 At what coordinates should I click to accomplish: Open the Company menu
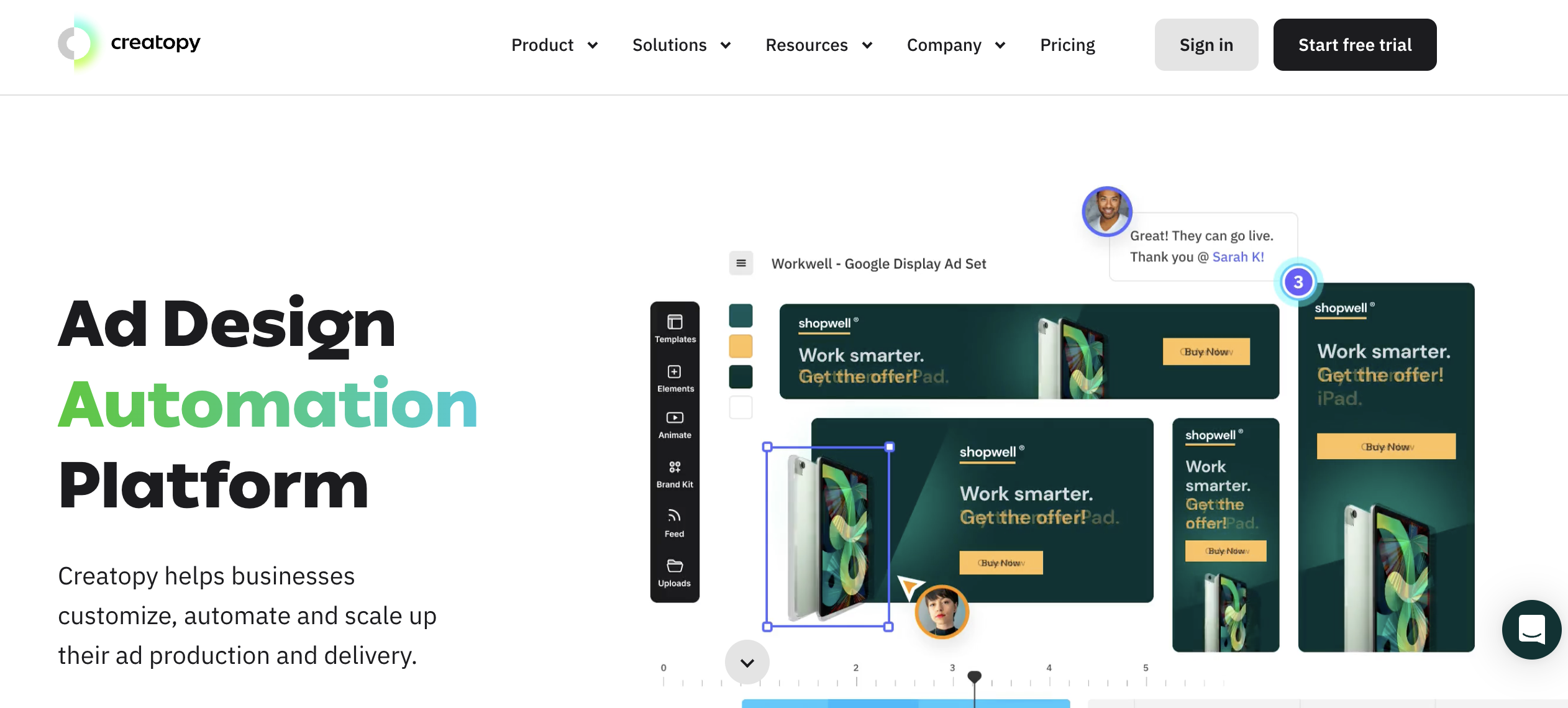point(956,45)
